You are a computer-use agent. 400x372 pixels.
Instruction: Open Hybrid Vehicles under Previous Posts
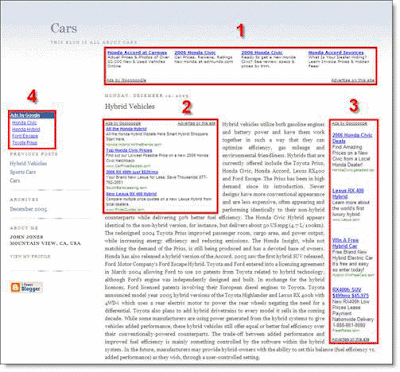point(28,163)
